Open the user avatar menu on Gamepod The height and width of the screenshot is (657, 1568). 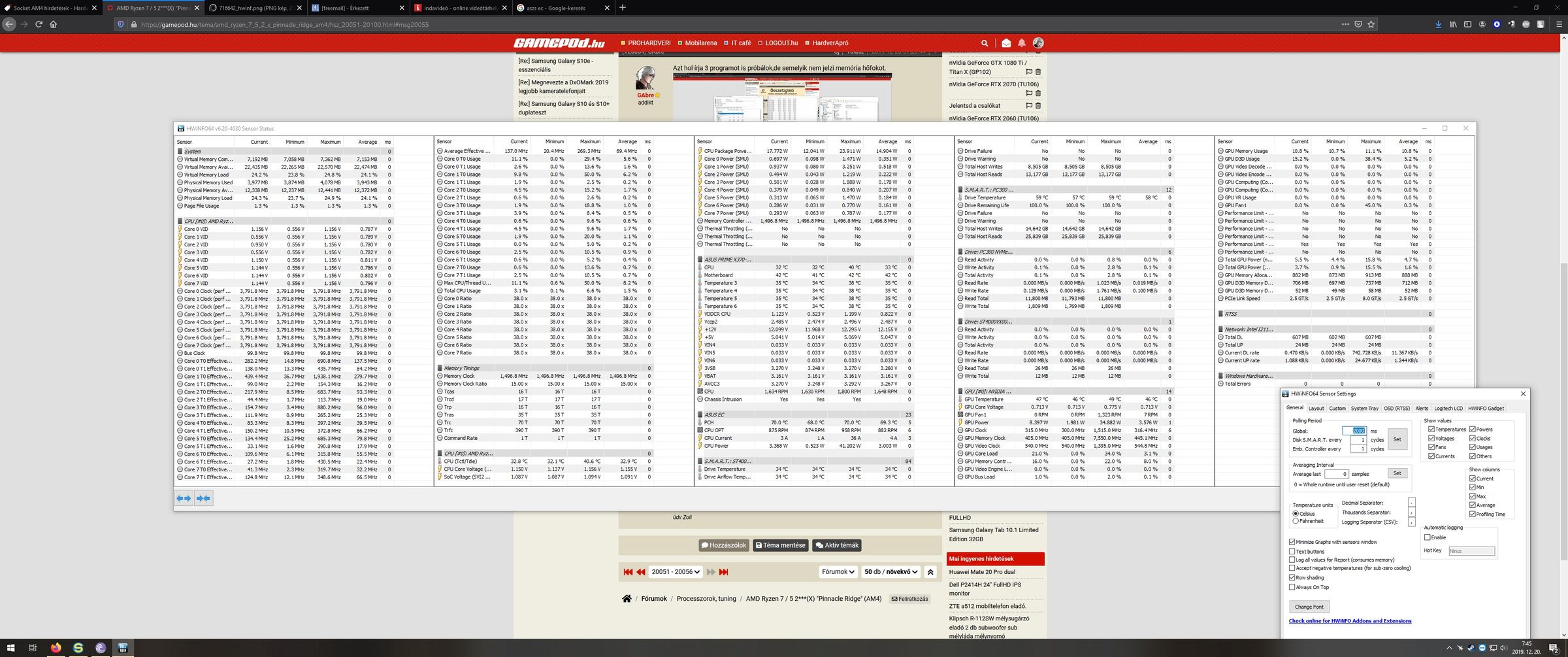coord(1038,43)
